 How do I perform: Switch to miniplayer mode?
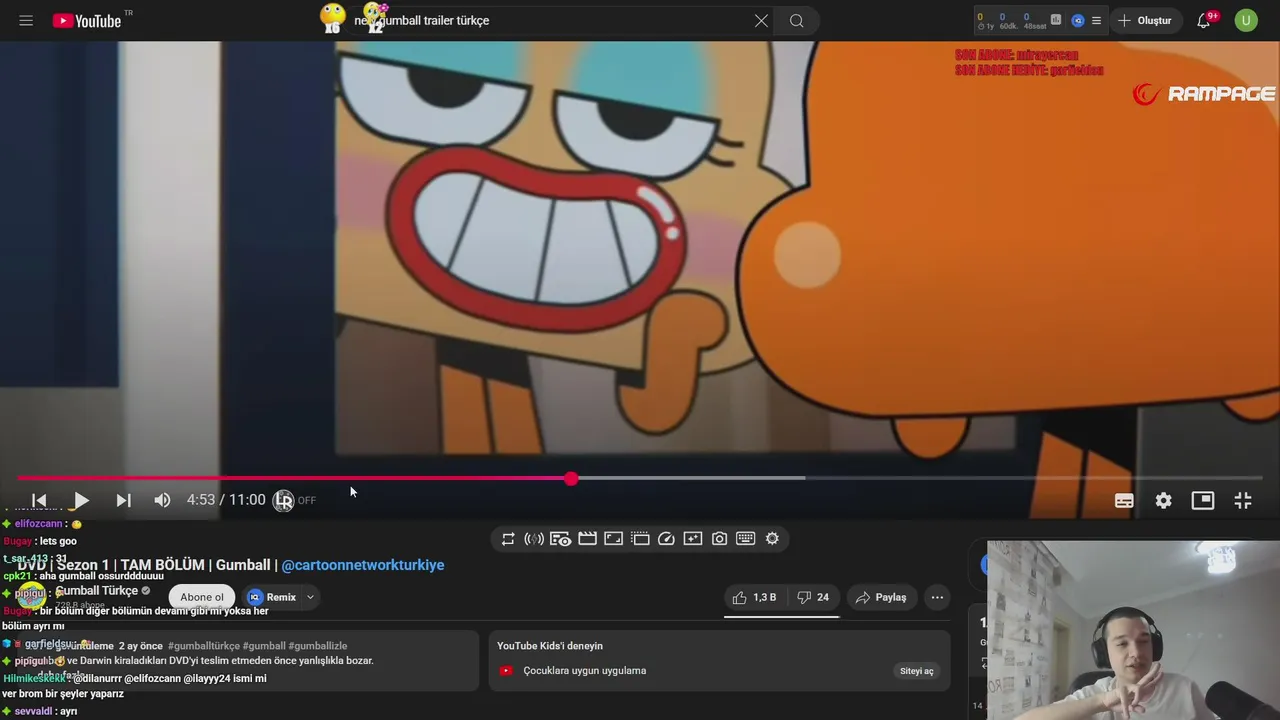pos(1202,500)
